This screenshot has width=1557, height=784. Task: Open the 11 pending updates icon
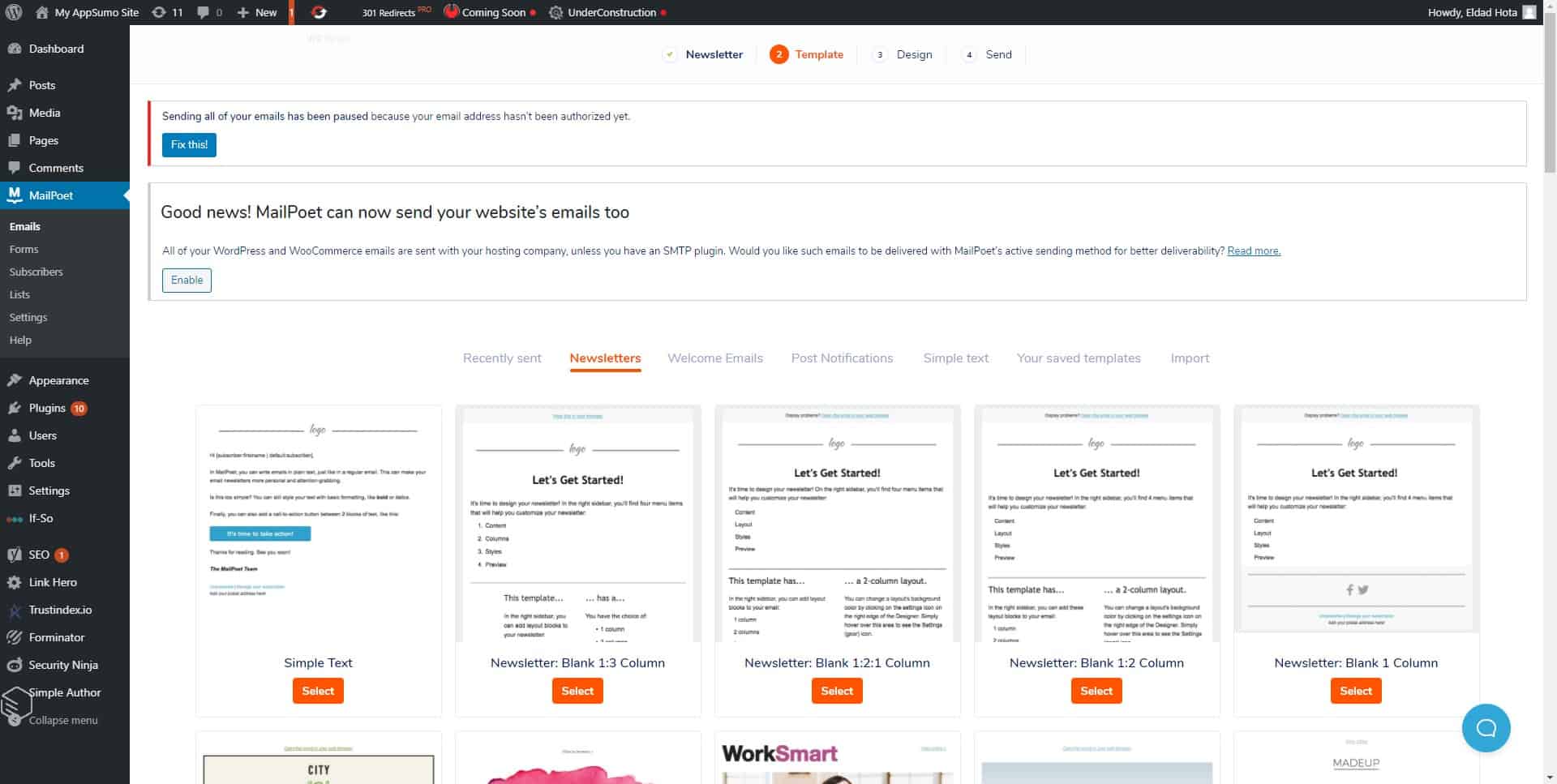pyautogui.click(x=168, y=12)
